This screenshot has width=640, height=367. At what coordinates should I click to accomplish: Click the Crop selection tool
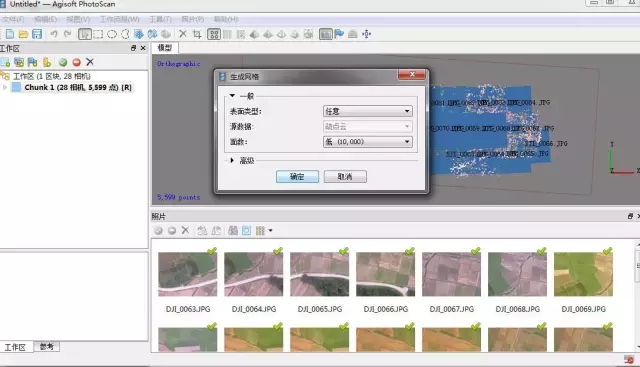click(197, 34)
